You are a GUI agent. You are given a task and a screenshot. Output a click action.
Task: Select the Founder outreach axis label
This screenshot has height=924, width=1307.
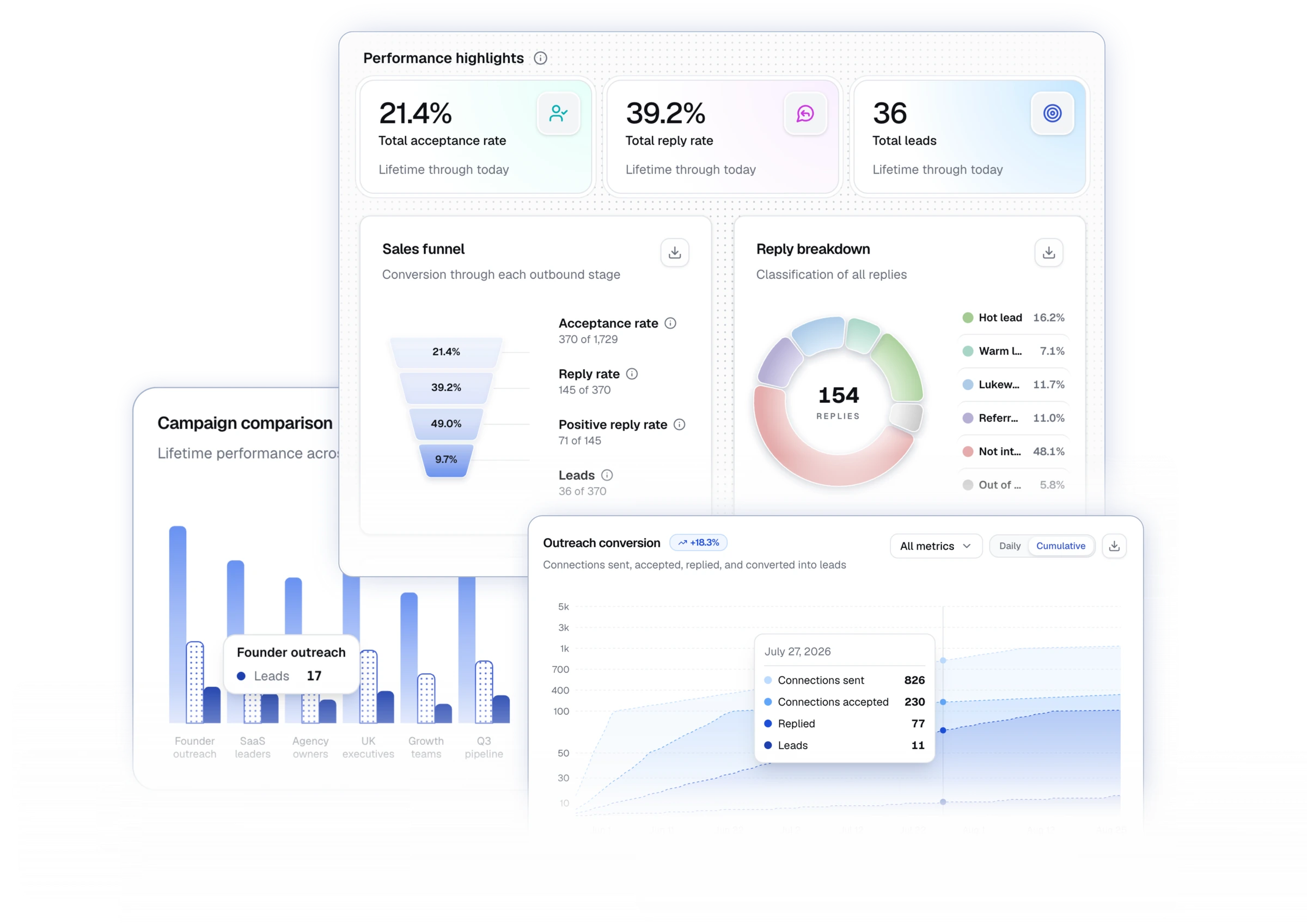pos(194,748)
